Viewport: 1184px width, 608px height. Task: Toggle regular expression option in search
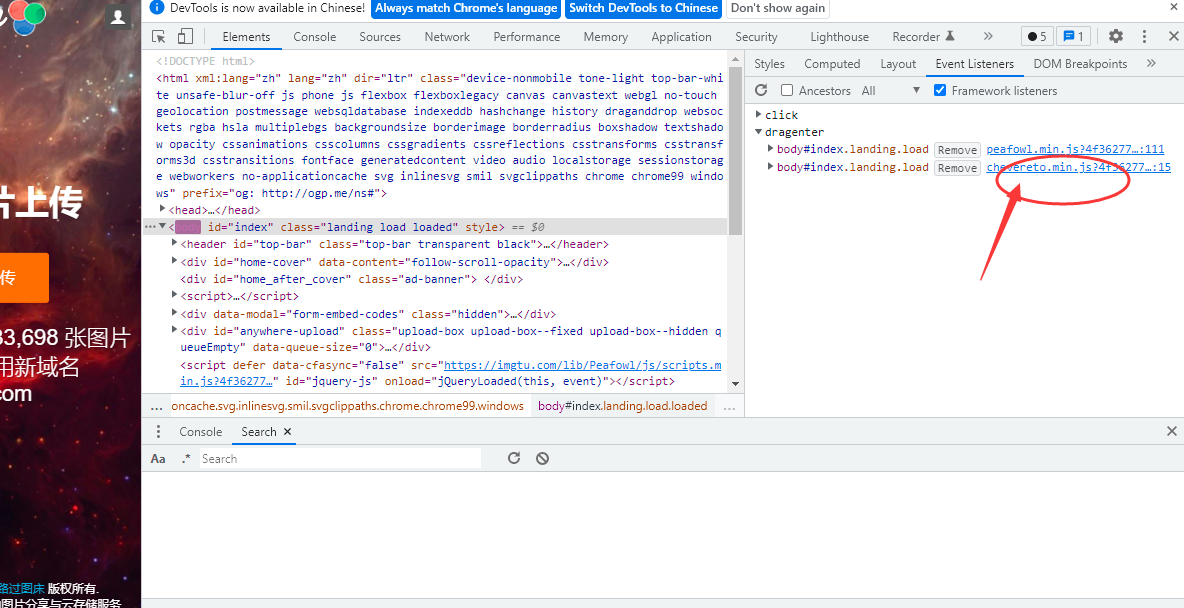tap(186, 458)
